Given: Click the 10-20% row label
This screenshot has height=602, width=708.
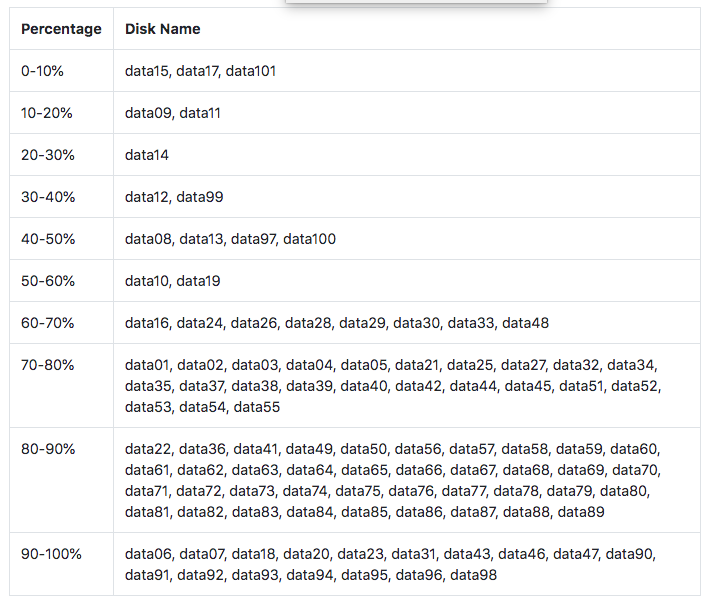Looking at the screenshot, I should coord(47,113).
